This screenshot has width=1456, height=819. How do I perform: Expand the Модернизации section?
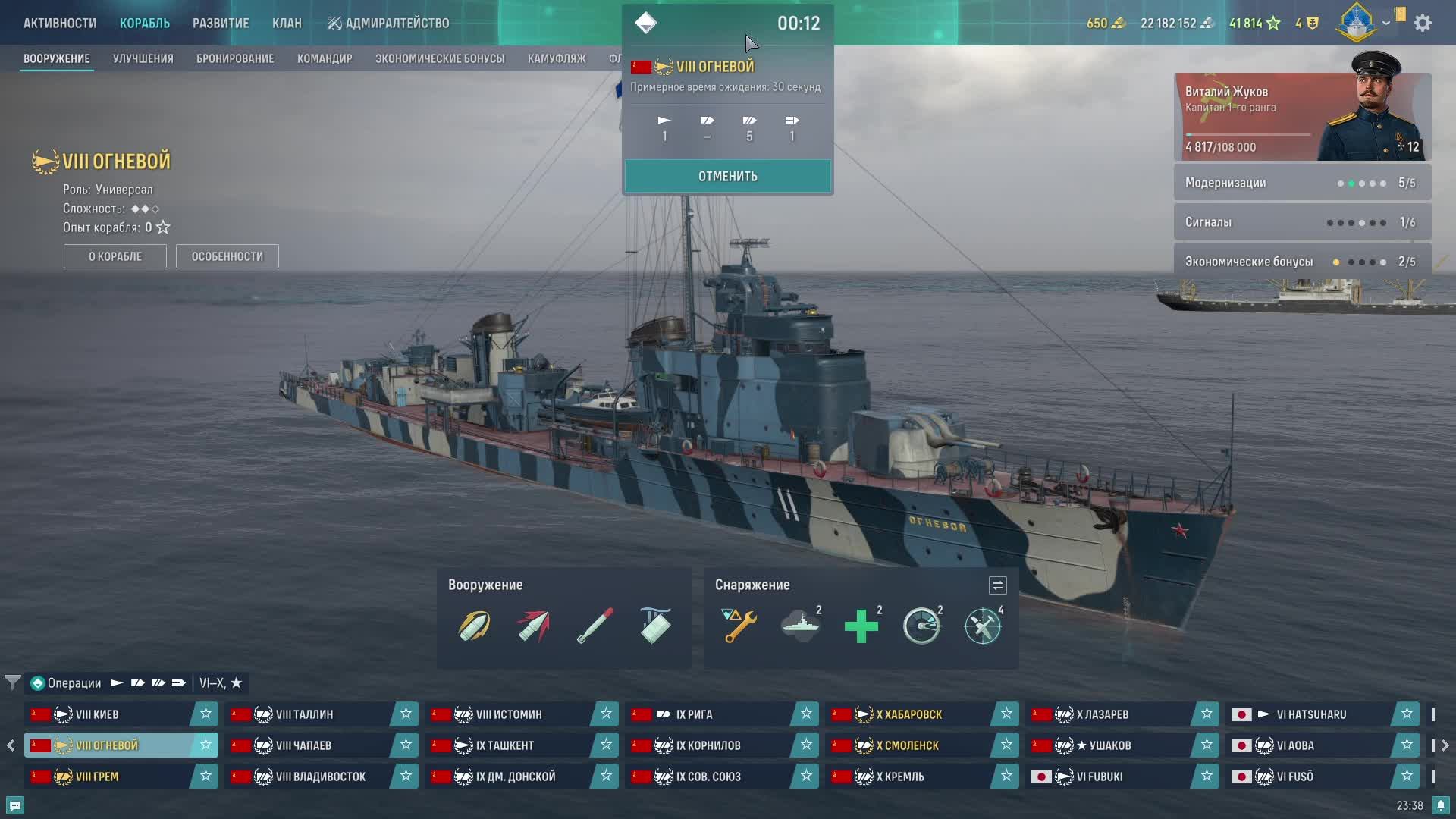tap(1302, 183)
